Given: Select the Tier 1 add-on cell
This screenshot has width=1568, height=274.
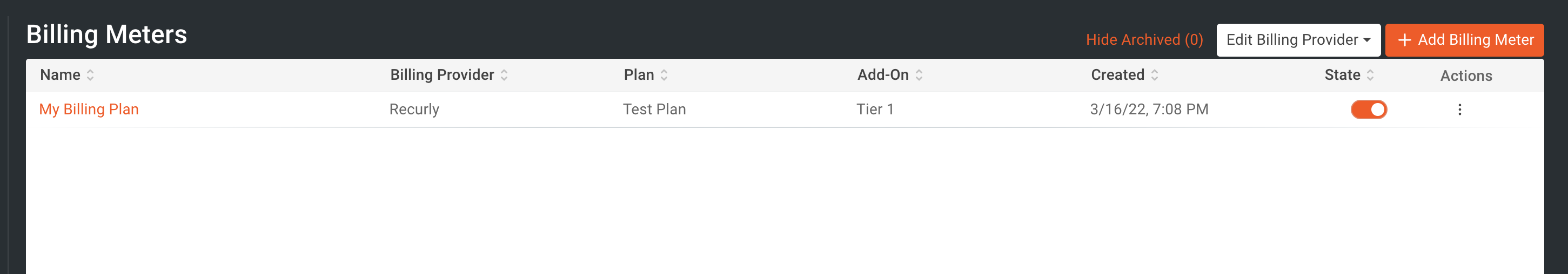Looking at the screenshot, I should tap(875, 109).
